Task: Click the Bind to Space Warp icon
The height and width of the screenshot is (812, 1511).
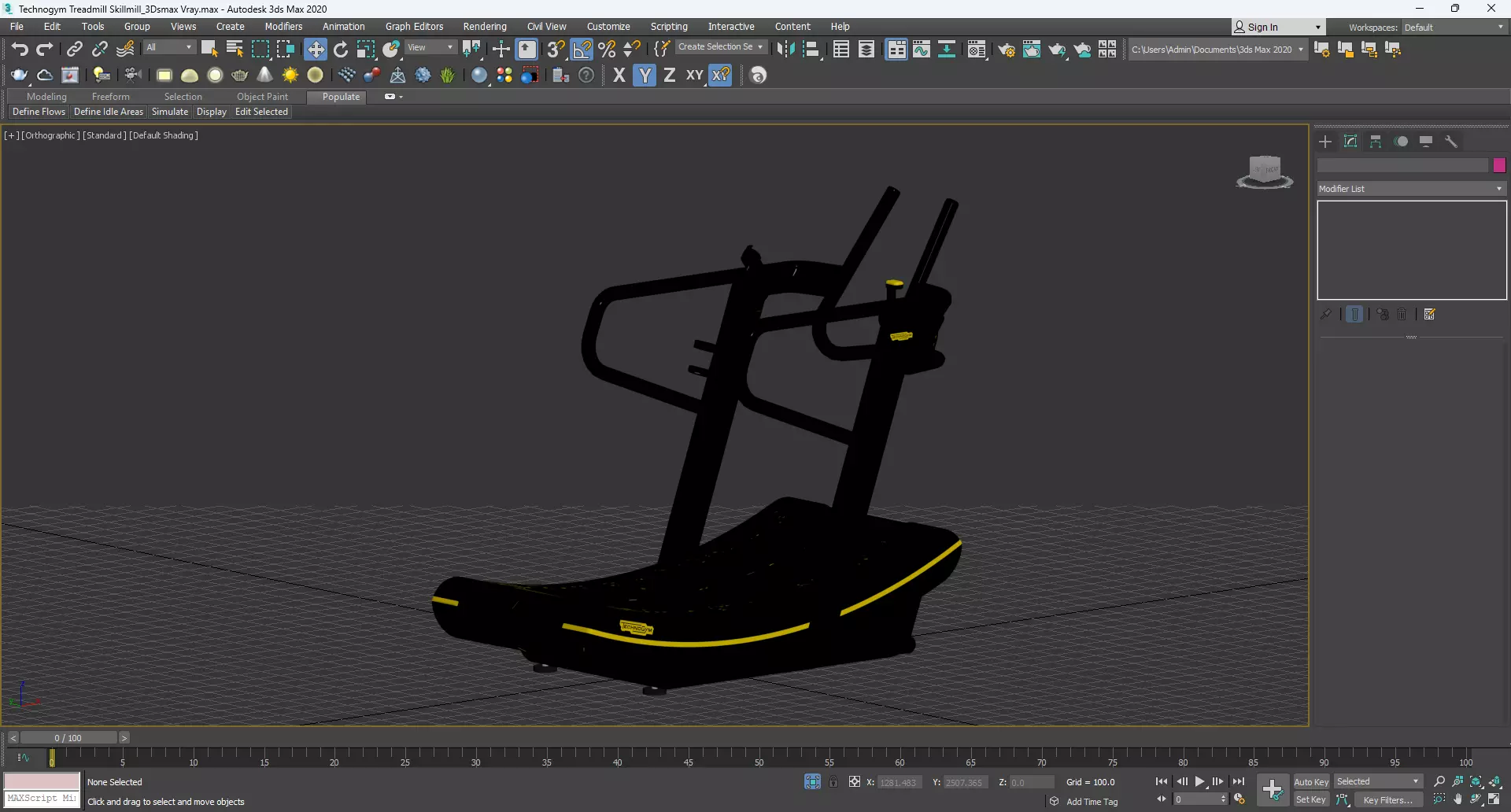Action: point(125,50)
